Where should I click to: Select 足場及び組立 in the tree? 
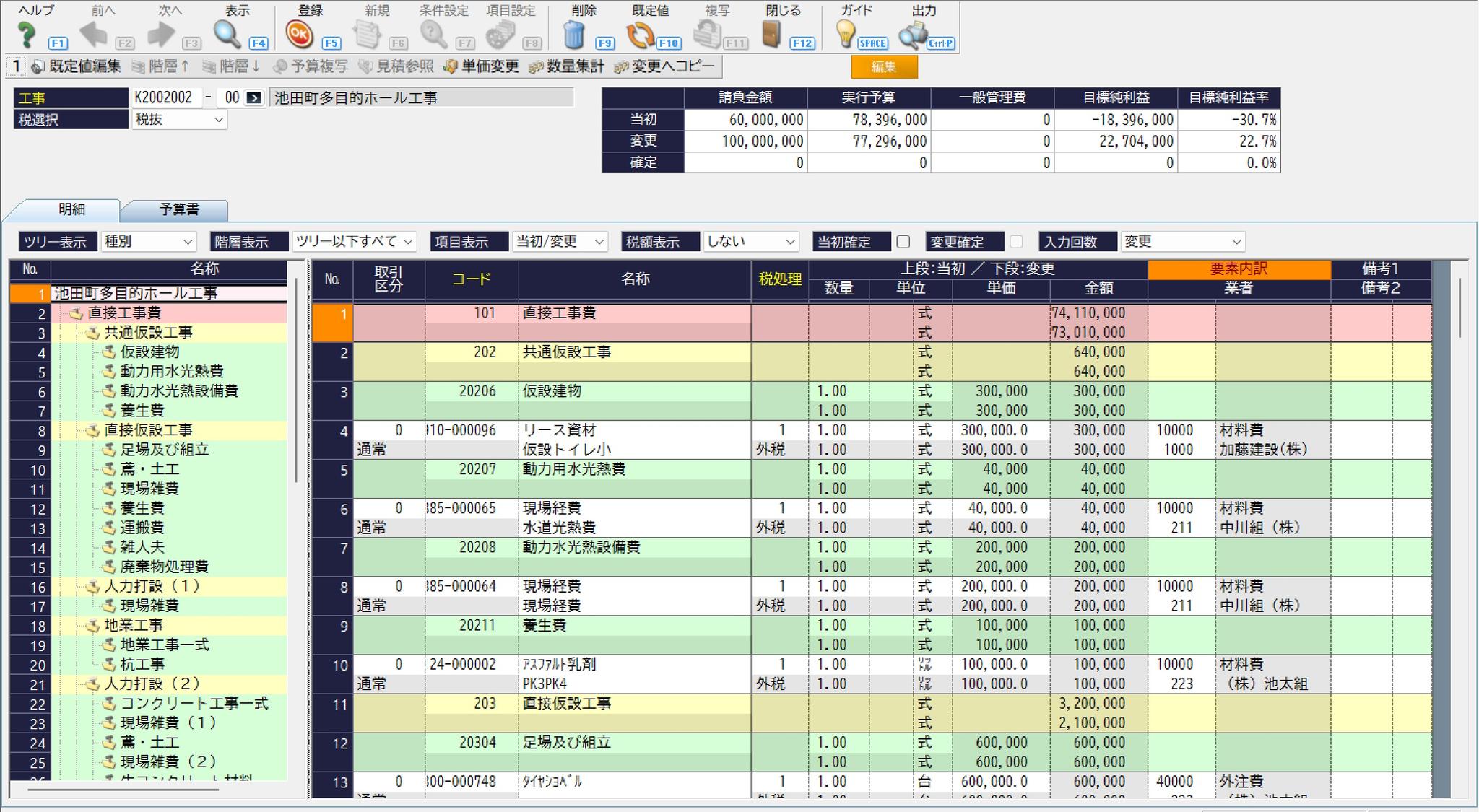pyautogui.click(x=165, y=450)
